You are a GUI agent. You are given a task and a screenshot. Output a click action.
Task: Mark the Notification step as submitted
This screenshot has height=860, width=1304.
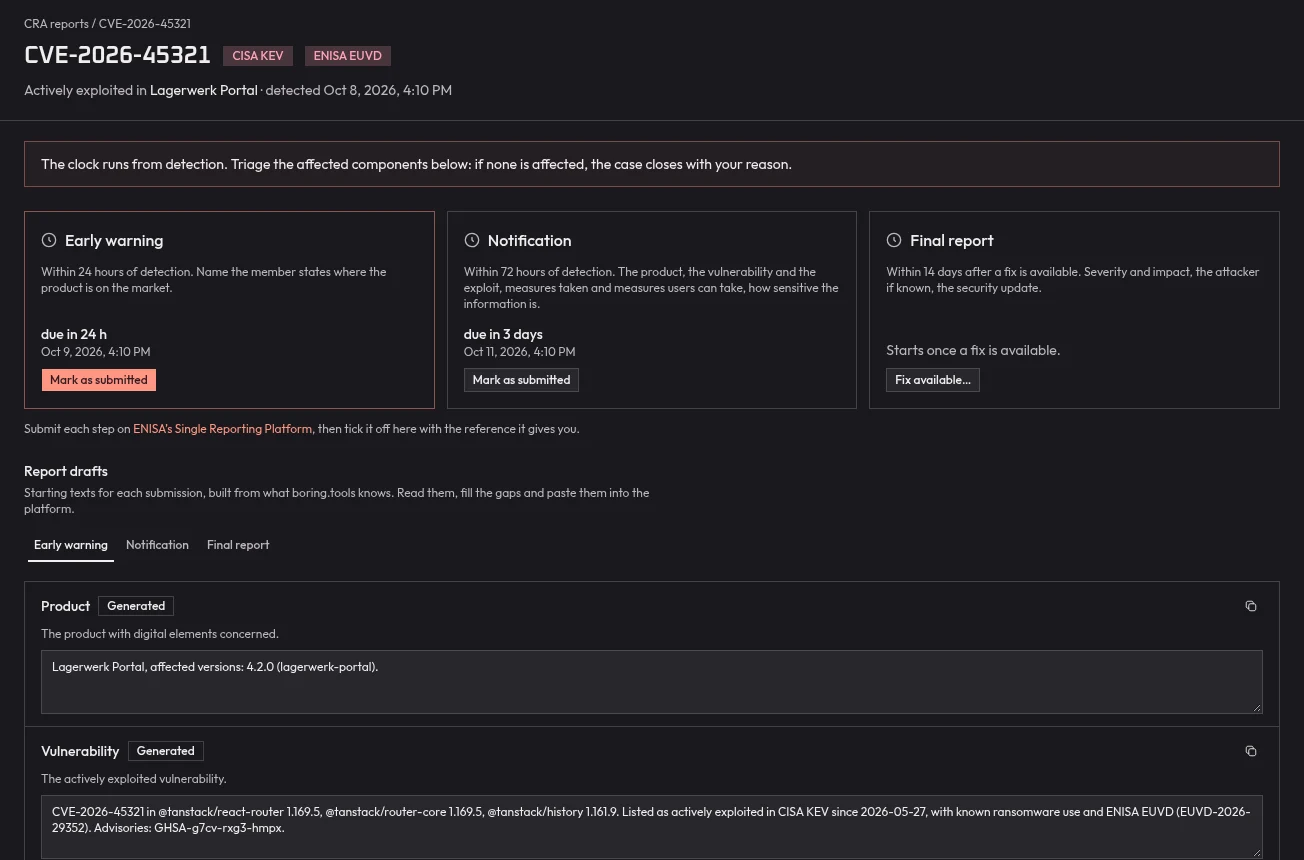click(521, 380)
